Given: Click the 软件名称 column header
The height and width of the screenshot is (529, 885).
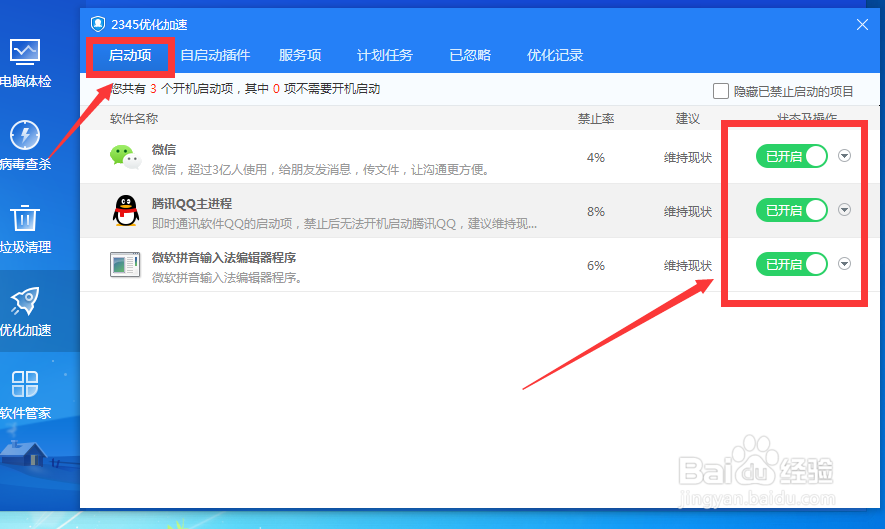Looking at the screenshot, I should click(x=134, y=119).
